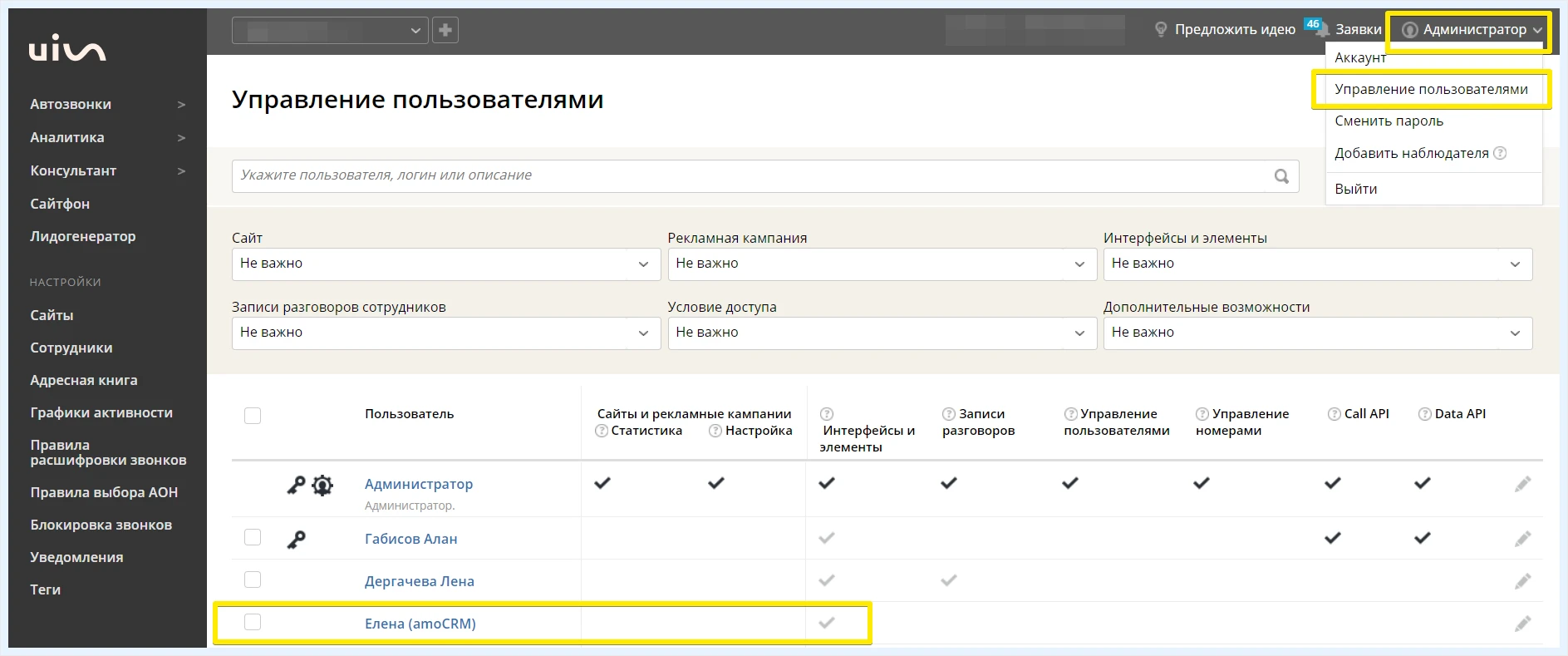This screenshot has width=1568, height=656.
Task: Click the gear-person icon in the Администратор row
Action: [x=322, y=485]
